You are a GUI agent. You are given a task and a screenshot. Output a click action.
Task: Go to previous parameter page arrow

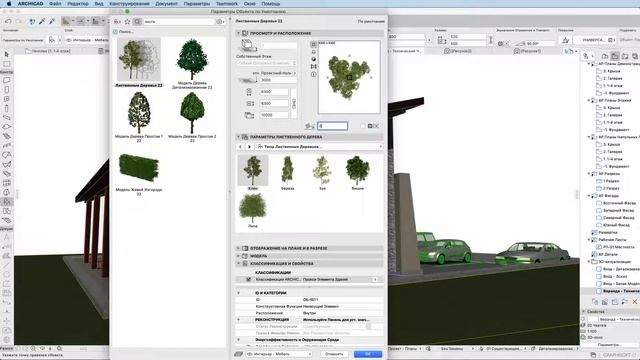240,147
